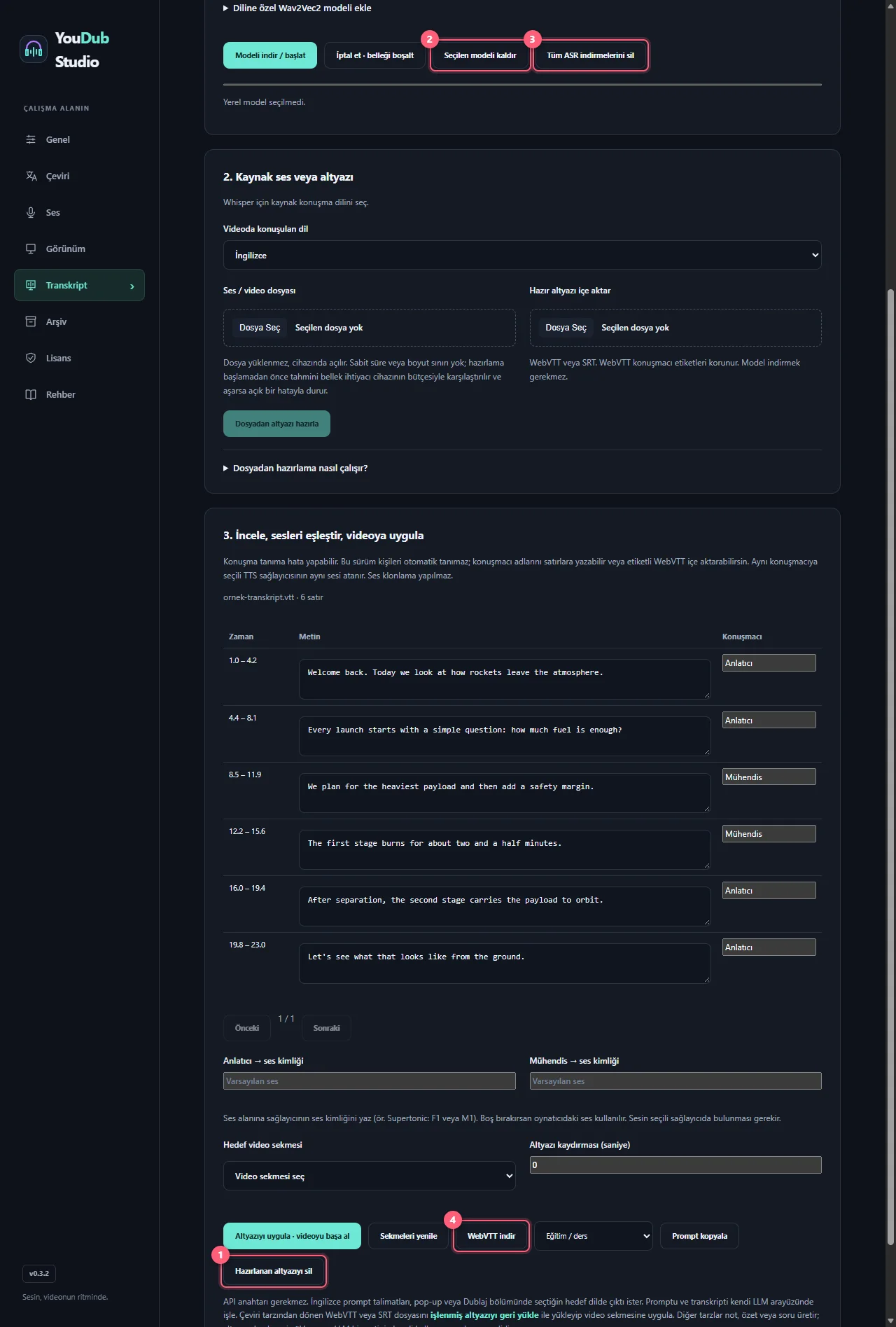Click the Görünüm monitor icon

pyautogui.click(x=31, y=249)
